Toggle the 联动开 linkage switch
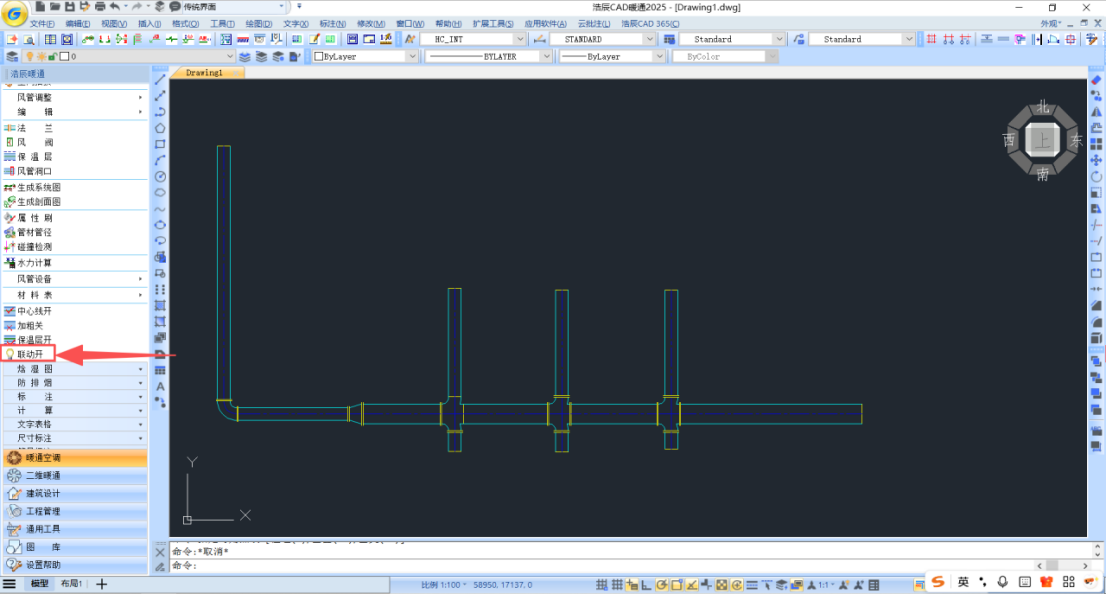The height and width of the screenshot is (594, 1106). (x=30, y=354)
